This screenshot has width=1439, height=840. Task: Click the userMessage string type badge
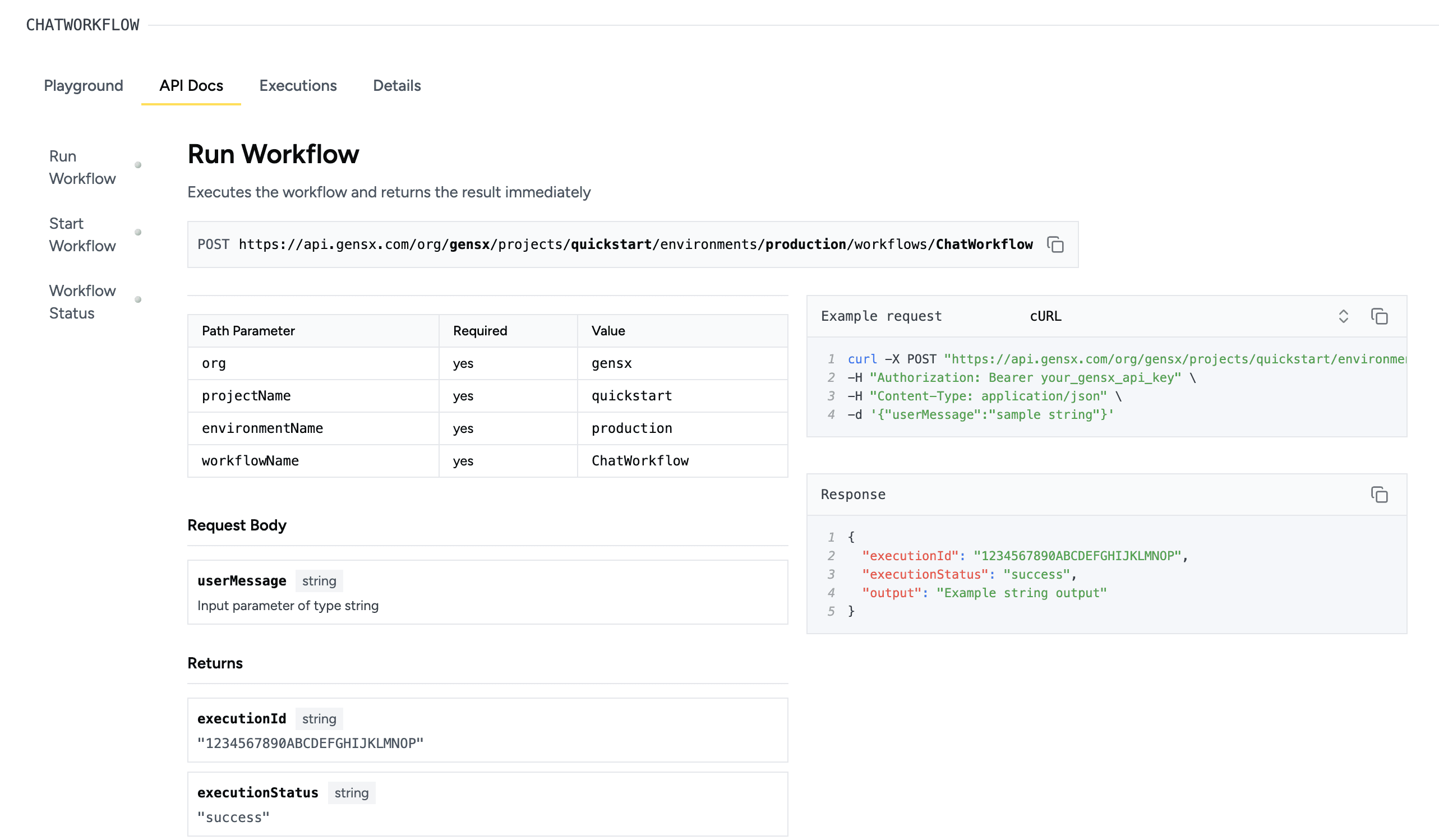(319, 581)
